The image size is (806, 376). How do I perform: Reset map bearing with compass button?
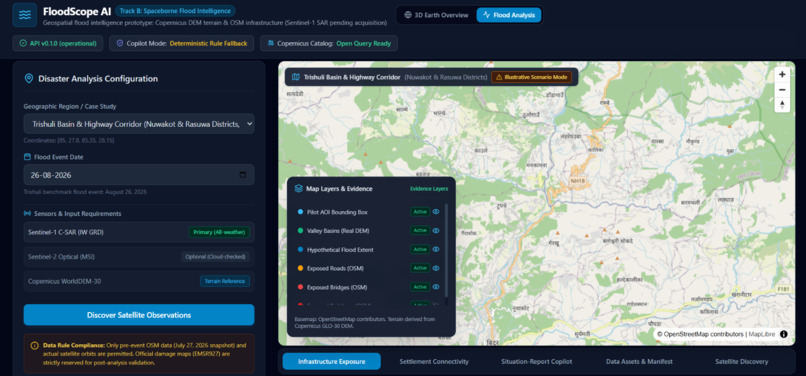pyautogui.click(x=782, y=104)
